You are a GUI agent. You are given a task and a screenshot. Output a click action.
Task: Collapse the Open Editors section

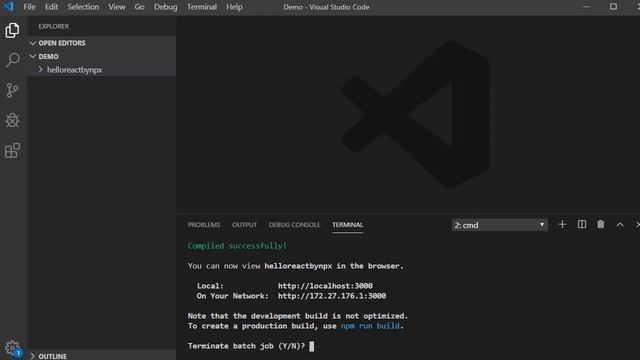(x=102, y=43)
